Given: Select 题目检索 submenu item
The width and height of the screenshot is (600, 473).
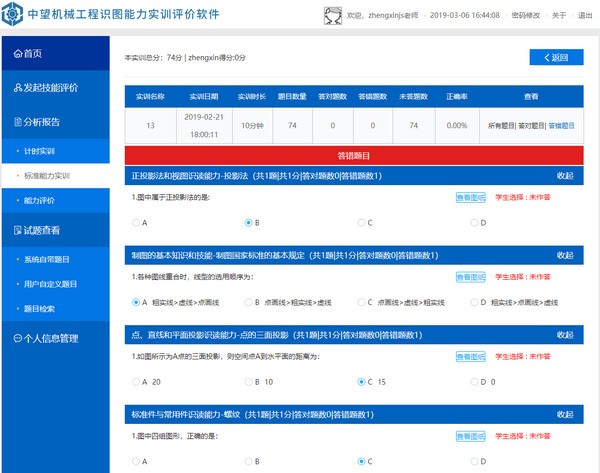Looking at the screenshot, I should pos(55,308).
